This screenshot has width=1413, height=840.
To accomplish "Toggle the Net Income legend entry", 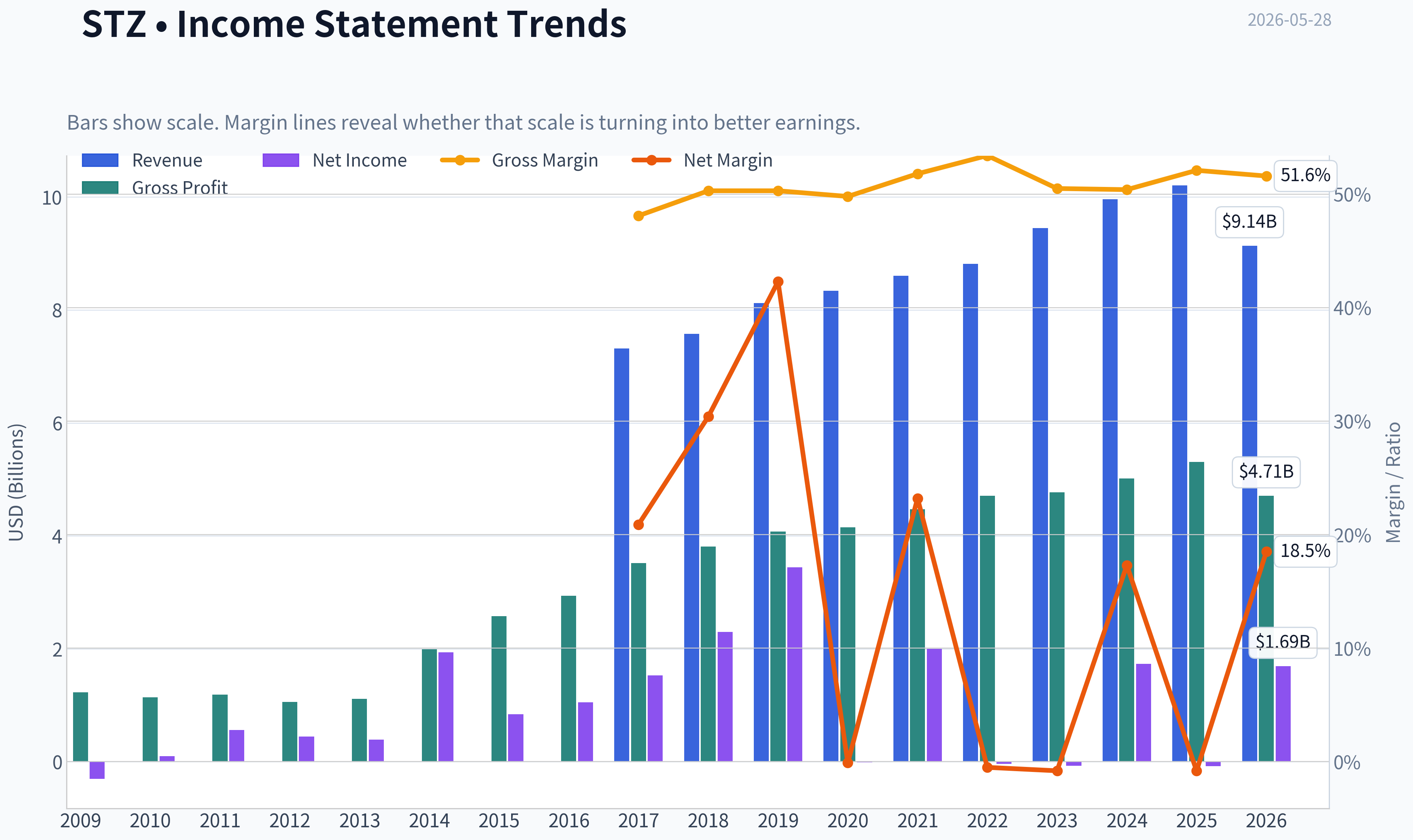I will coord(335,160).
